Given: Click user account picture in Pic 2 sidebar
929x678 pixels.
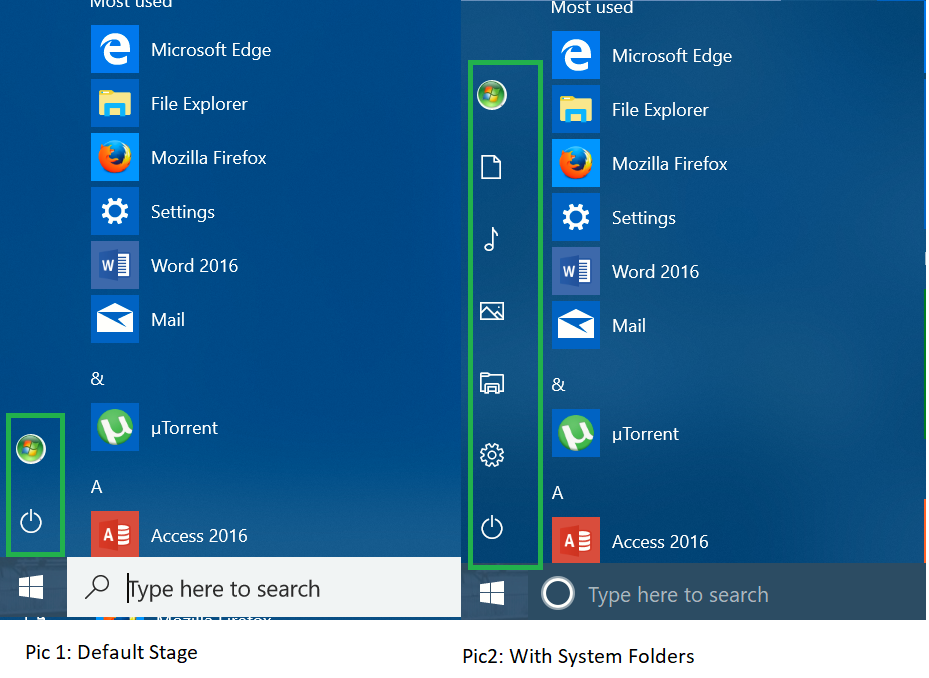Looking at the screenshot, I should (x=492, y=95).
